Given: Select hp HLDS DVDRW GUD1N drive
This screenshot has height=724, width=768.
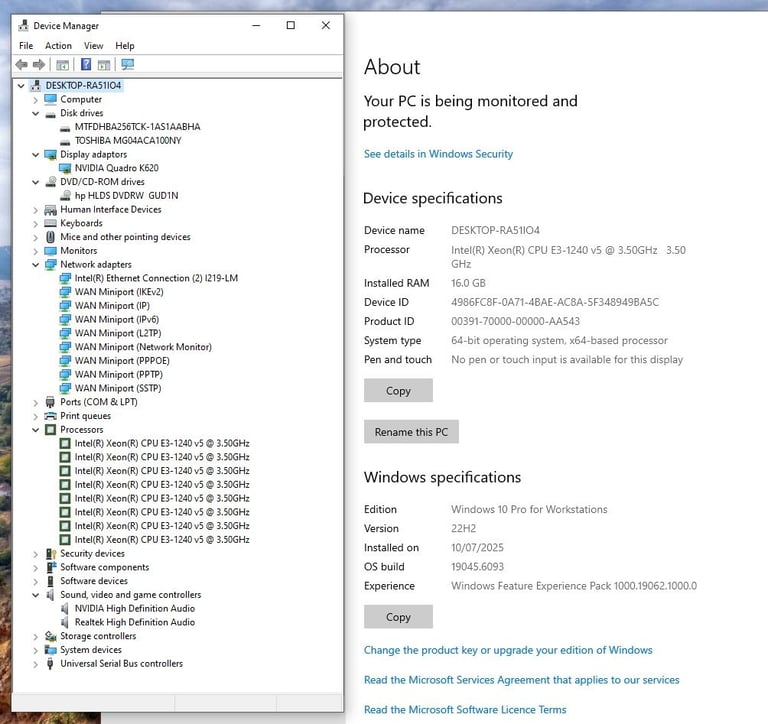Looking at the screenshot, I should pos(126,195).
